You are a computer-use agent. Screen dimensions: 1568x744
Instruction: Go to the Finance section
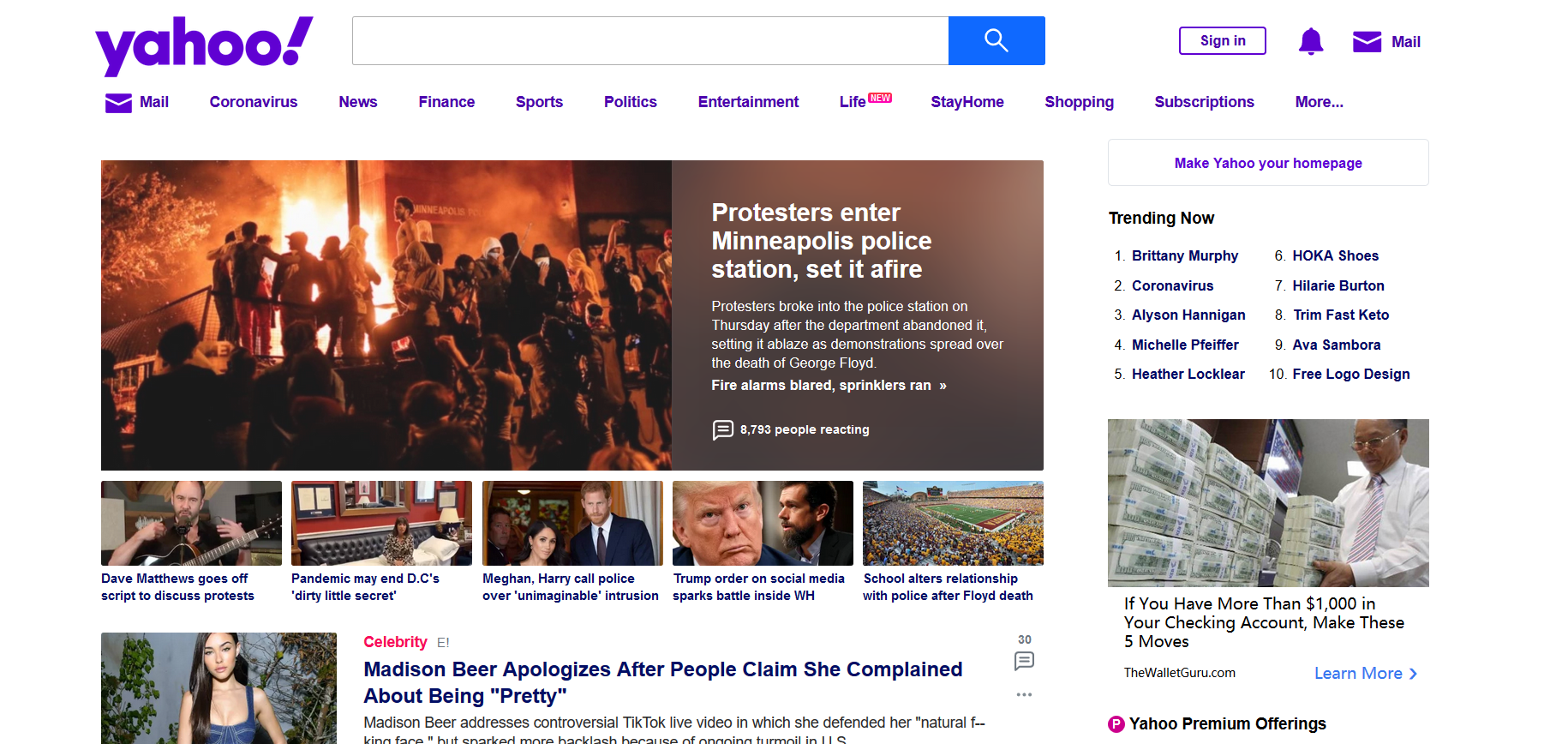(x=446, y=102)
